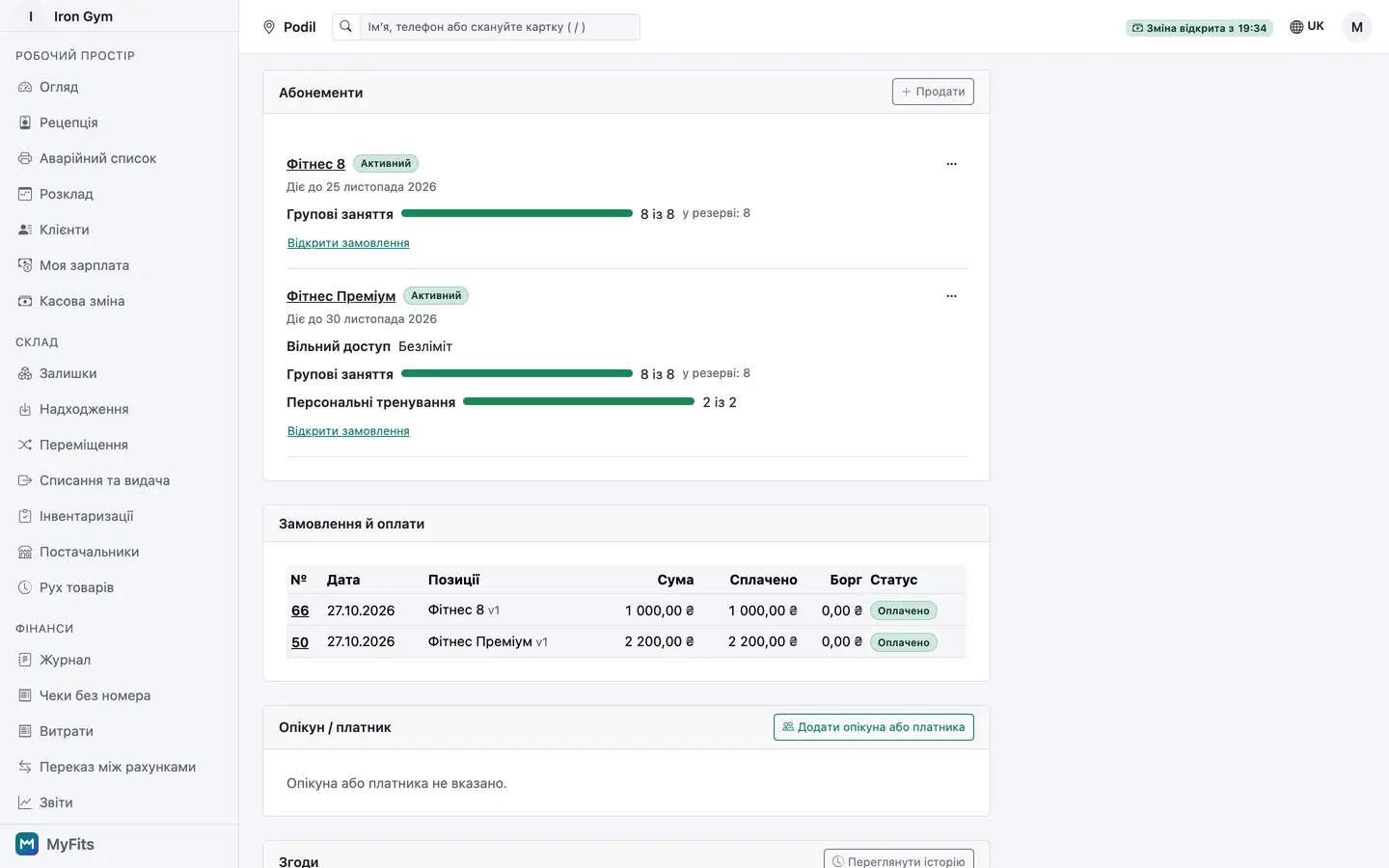This screenshot has height=868, width=1389.
Task: Focus the client name or phone search field
Action: click(499, 27)
